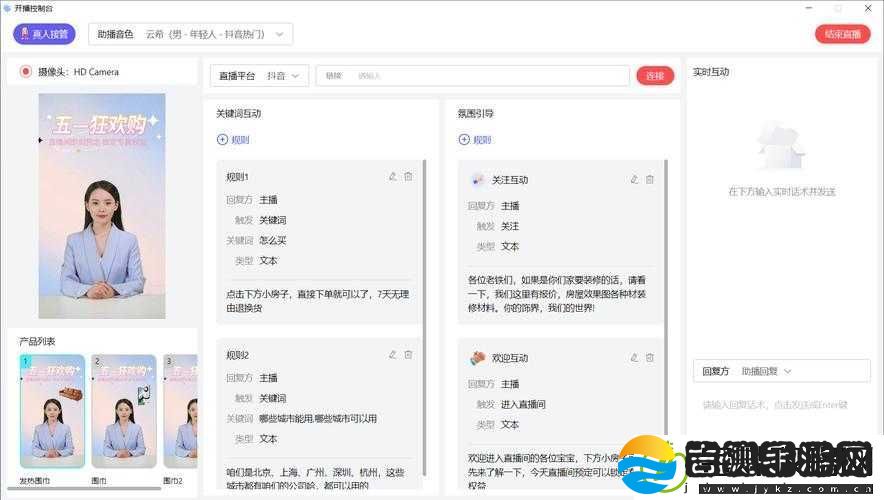Screen dimensions: 884x500
Task: Click the red 结束直播 button
Action: pyautogui.click(x=842, y=34)
